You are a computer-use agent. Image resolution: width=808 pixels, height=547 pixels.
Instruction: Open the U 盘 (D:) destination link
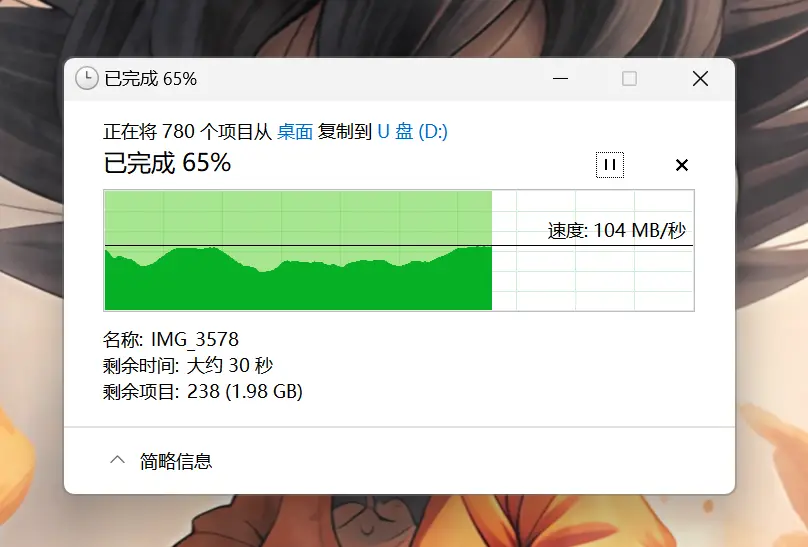[x=412, y=132]
